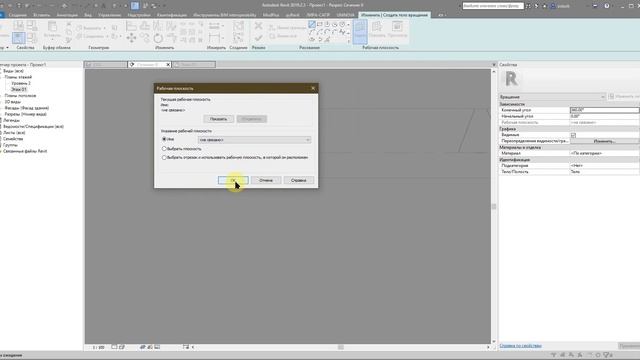The width and height of the screenshot is (640, 360).
Task: Click the green checkmark Finish mode icon
Action: pos(258,38)
